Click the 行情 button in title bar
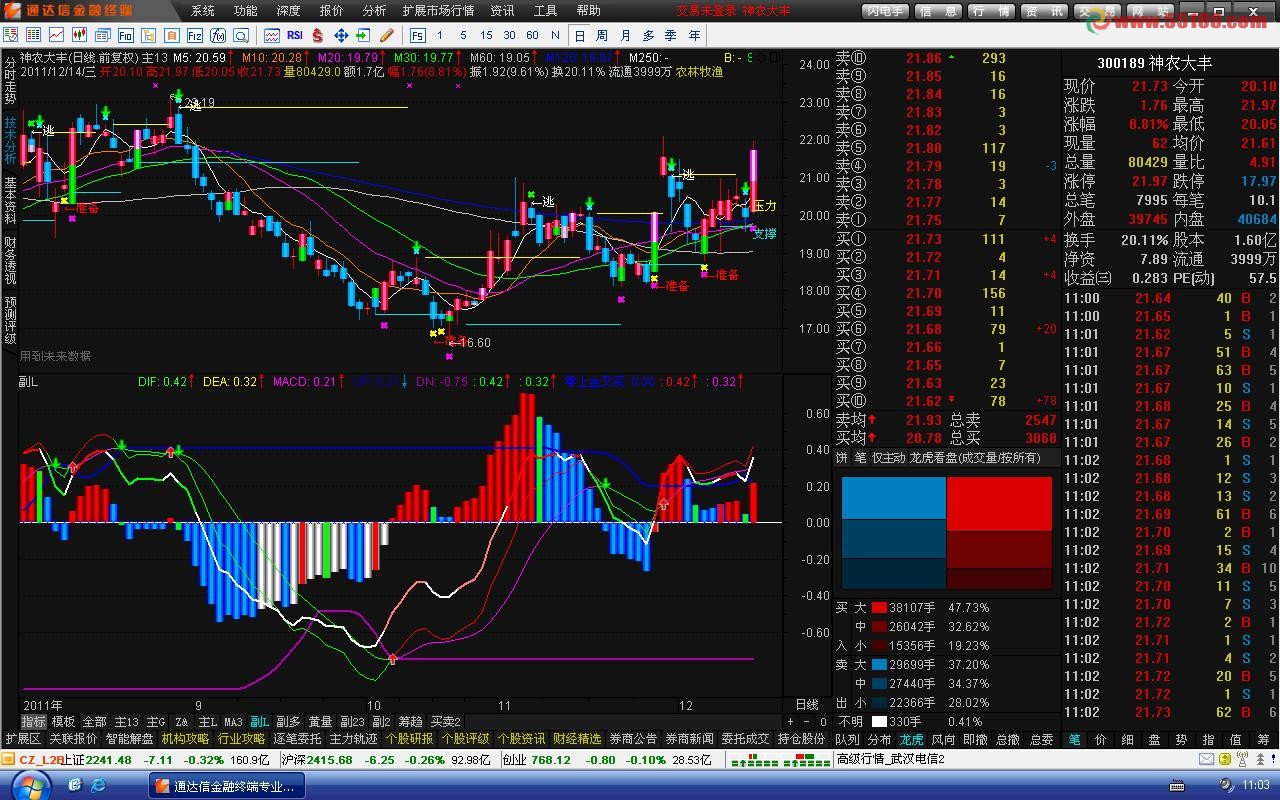This screenshot has height=800, width=1280. (990, 11)
